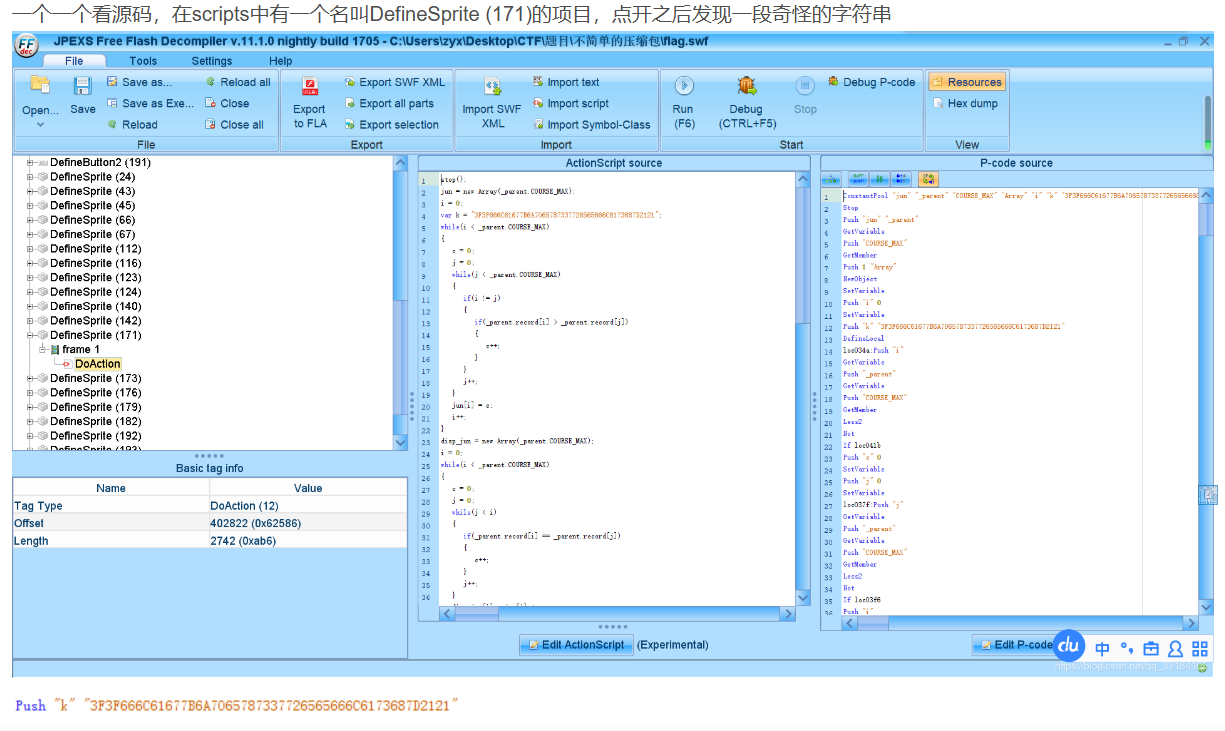Click the P-code horizontal scrollbar right arrow
This screenshot has width=1225, height=731.
[1190, 623]
